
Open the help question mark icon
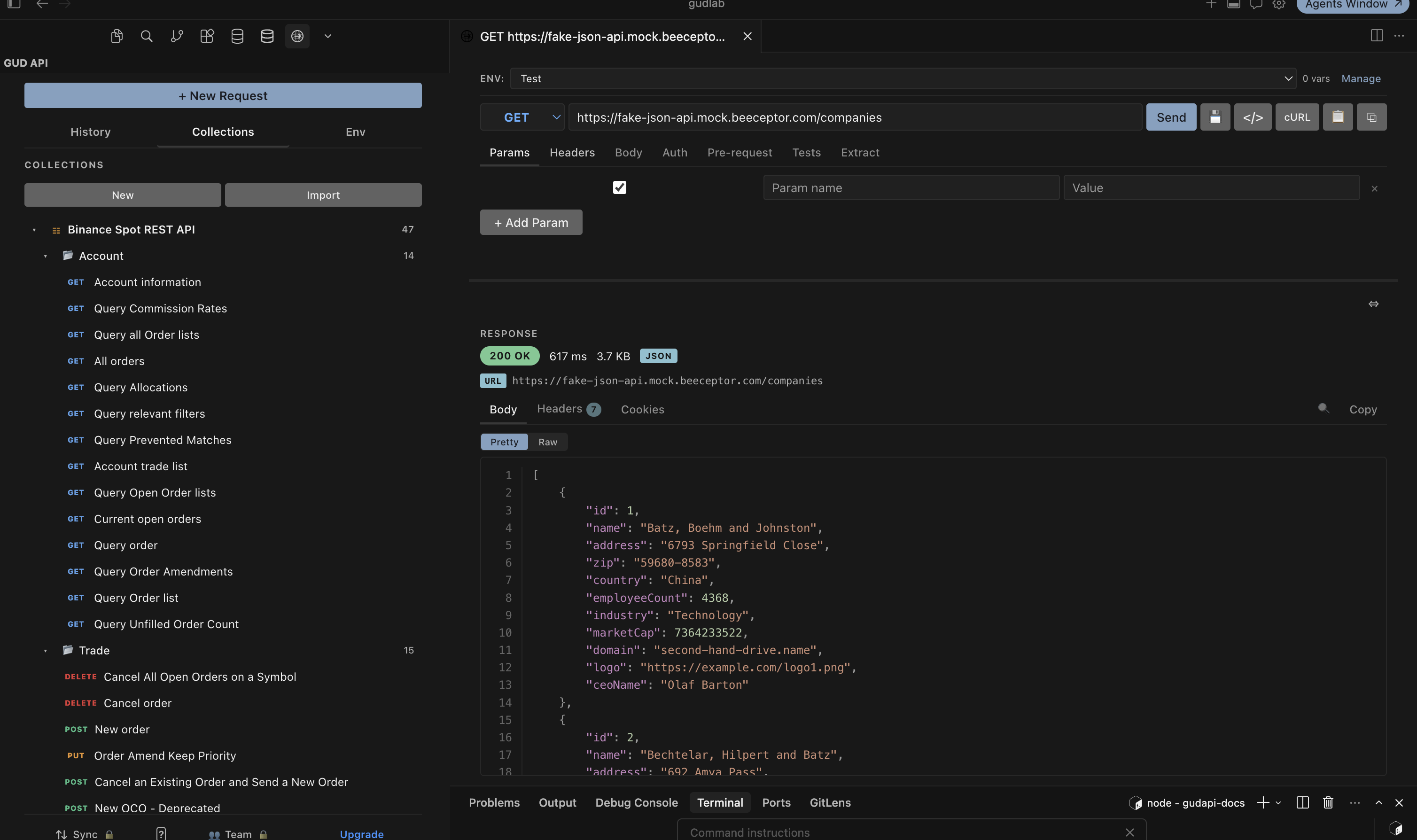(x=161, y=833)
